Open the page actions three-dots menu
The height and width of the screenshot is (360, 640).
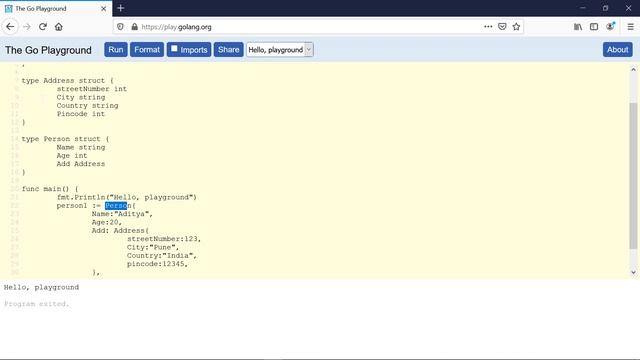488,27
